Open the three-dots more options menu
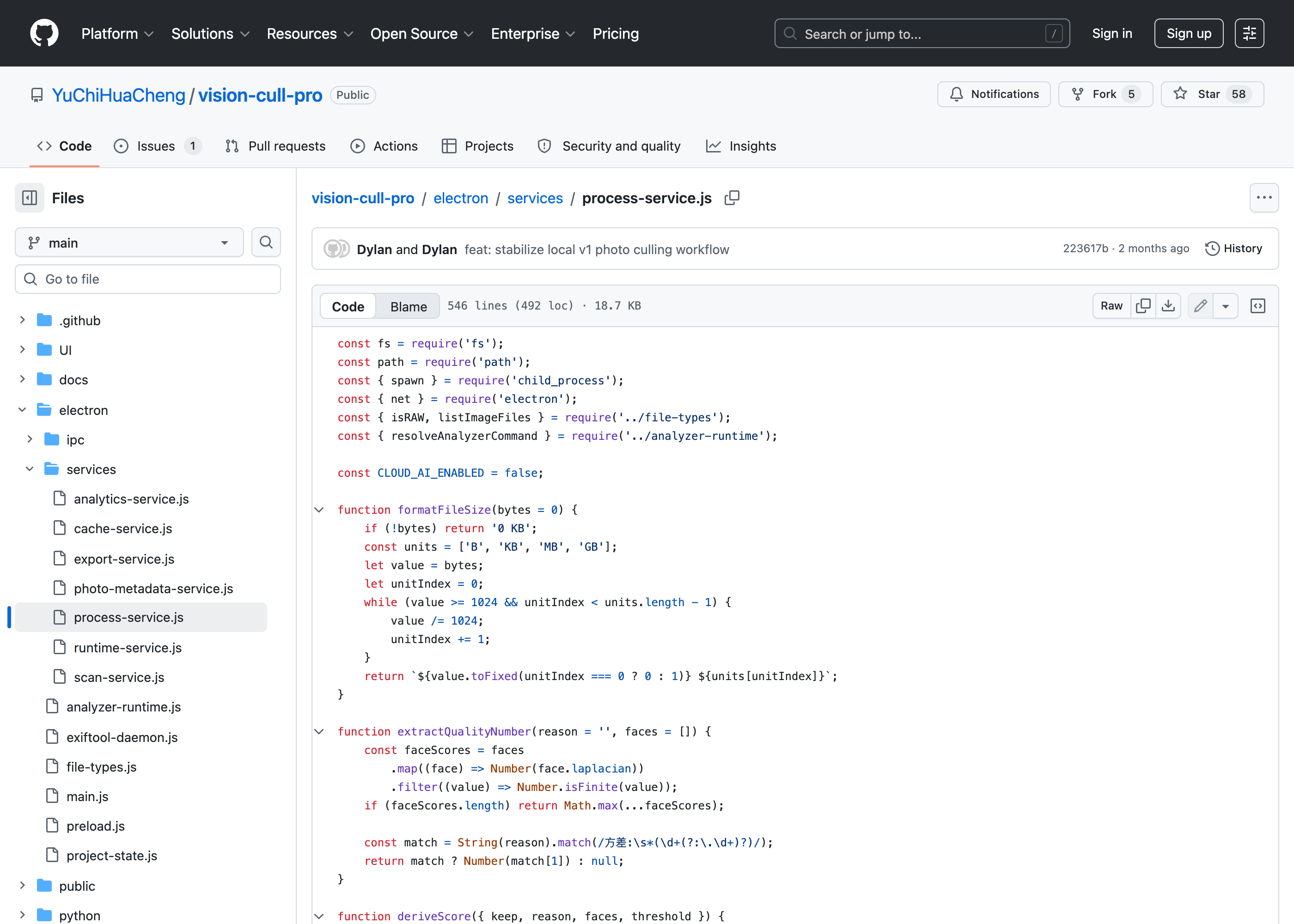 [1264, 198]
